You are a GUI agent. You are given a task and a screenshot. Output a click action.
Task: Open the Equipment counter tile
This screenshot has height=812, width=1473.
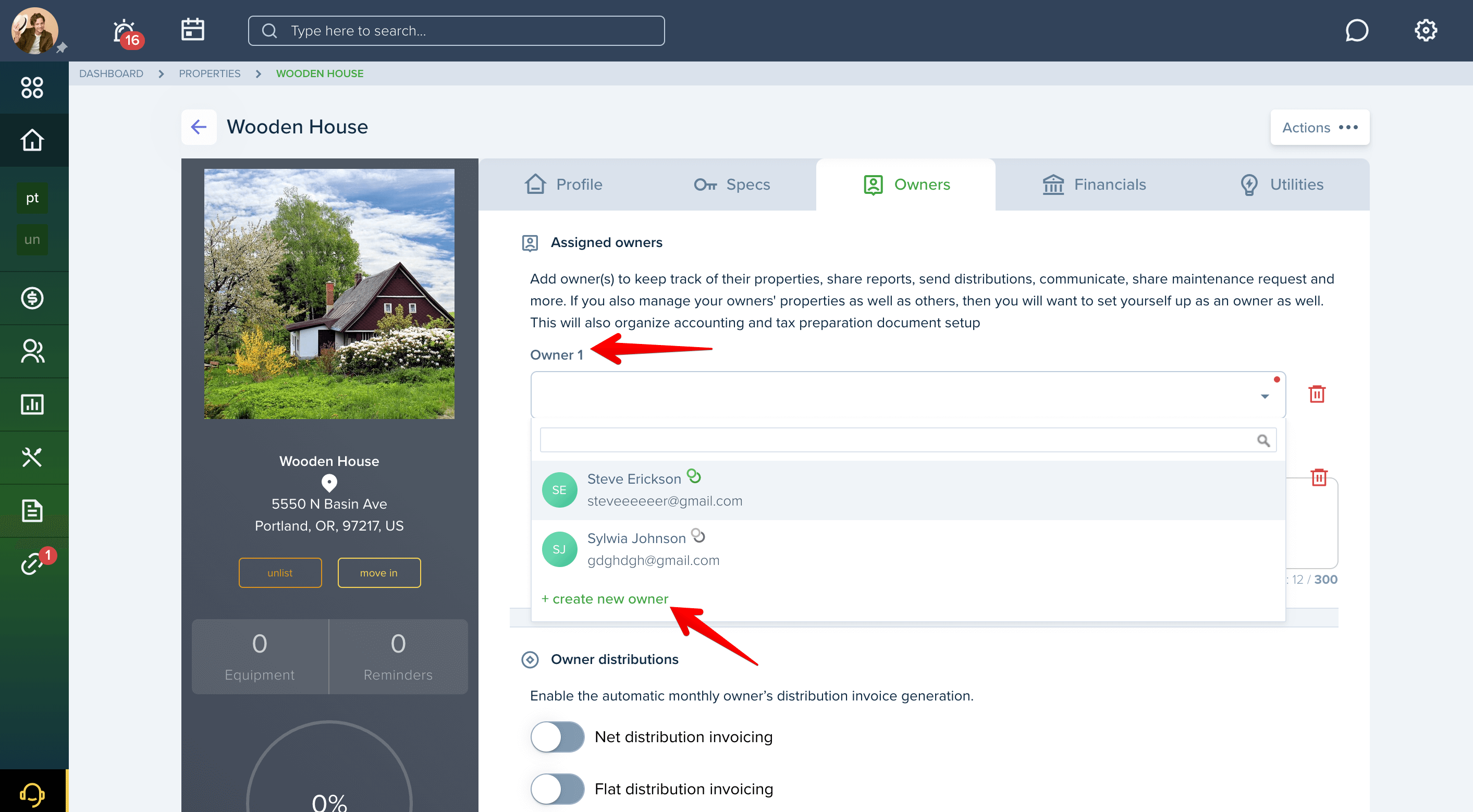tap(260, 657)
